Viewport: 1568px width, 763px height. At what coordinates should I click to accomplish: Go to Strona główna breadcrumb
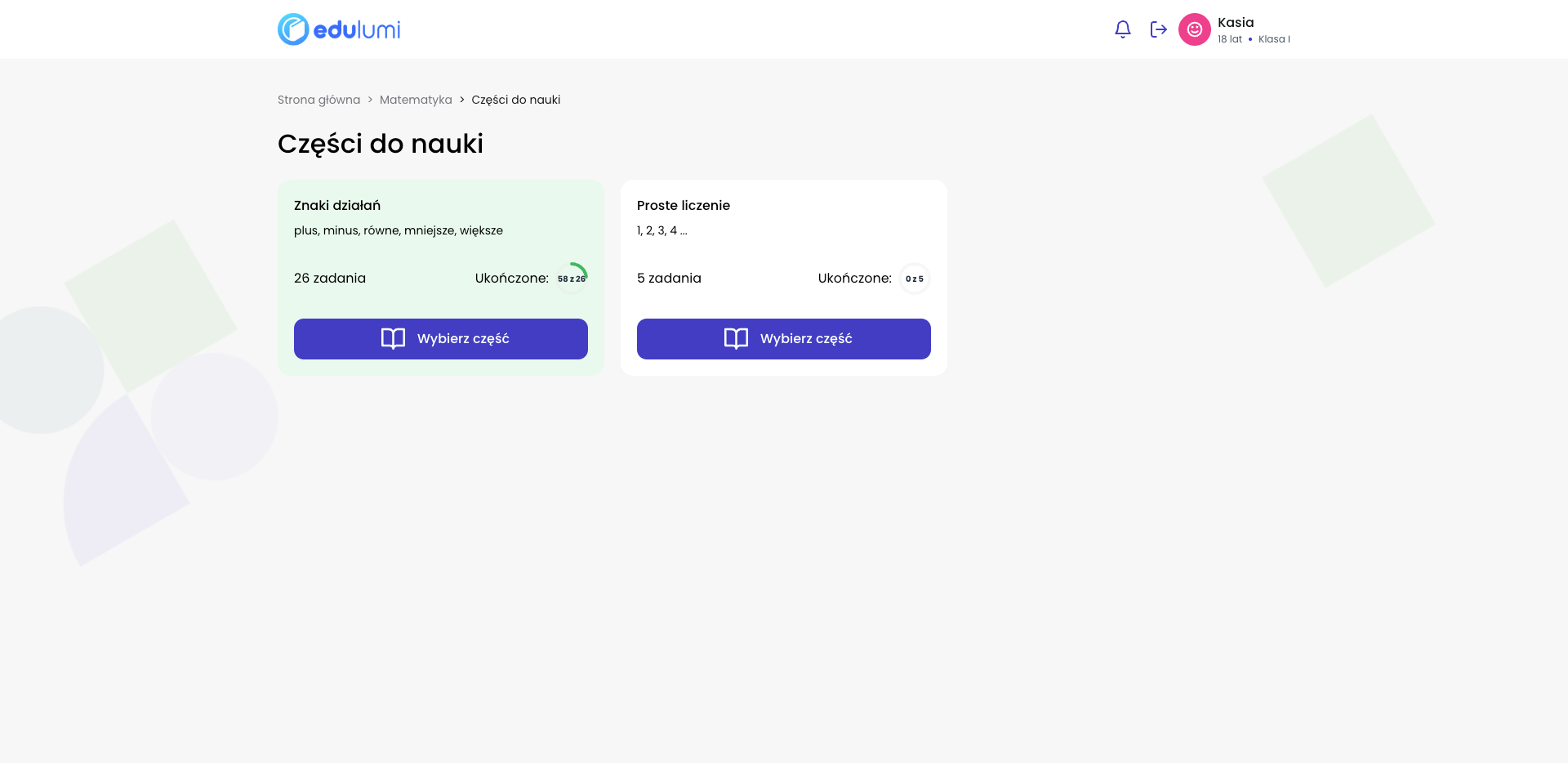(x=318, y=100)
